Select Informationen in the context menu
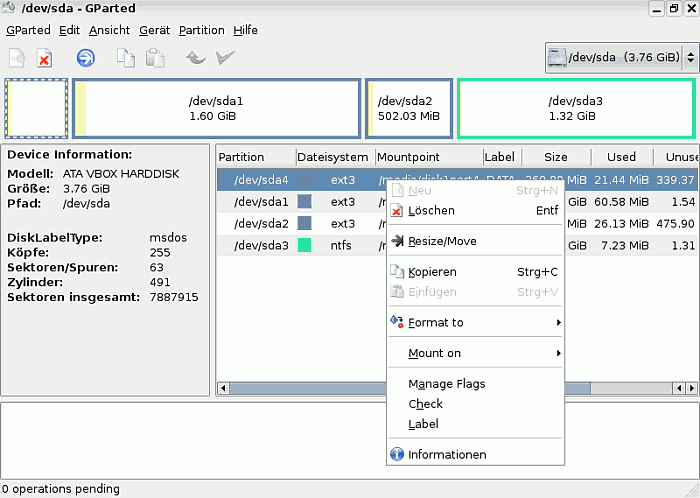The width and height of the screenshot is (700, 498). 447,455
